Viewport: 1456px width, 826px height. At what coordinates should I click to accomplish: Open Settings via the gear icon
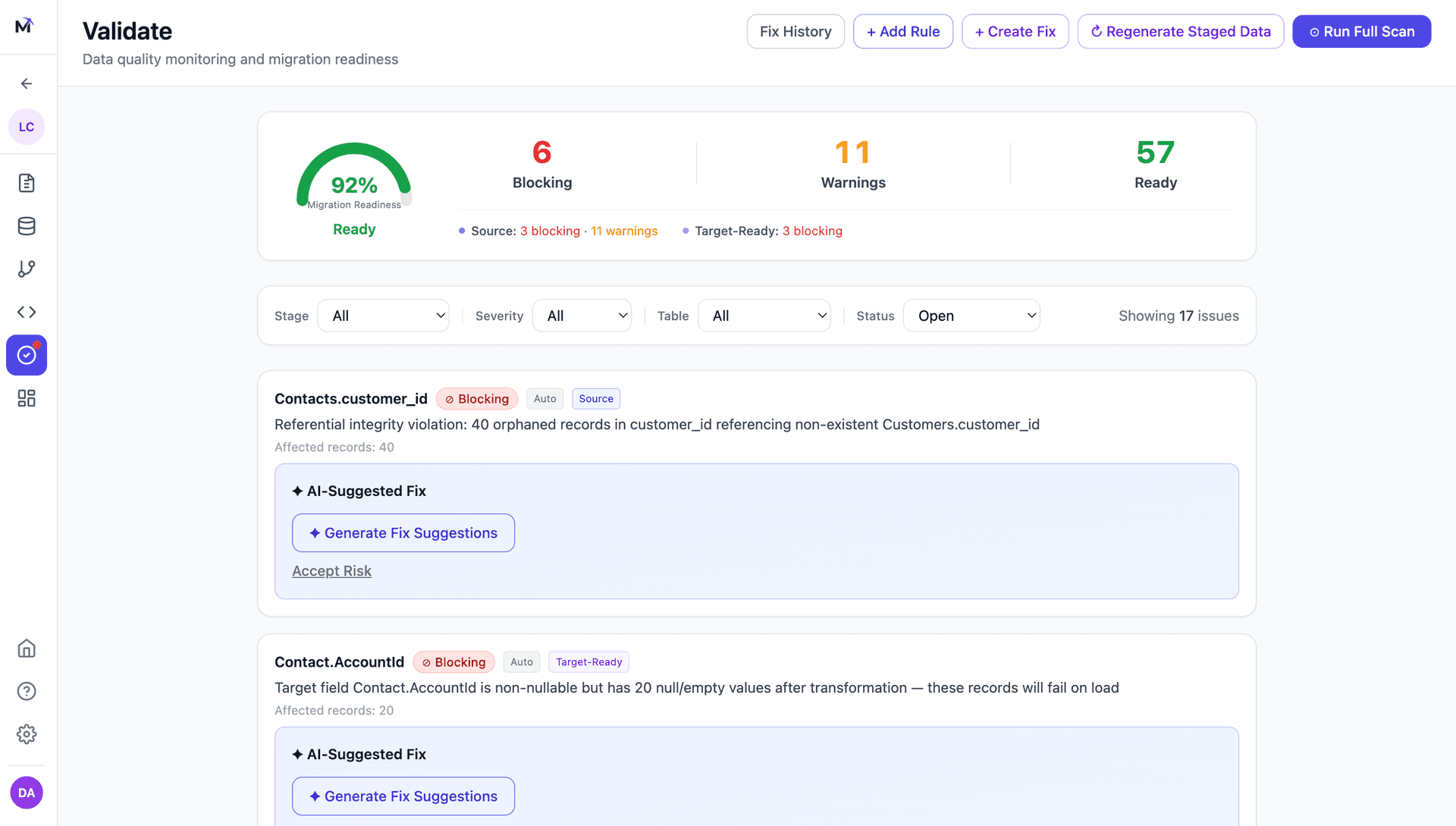point(27,733)
